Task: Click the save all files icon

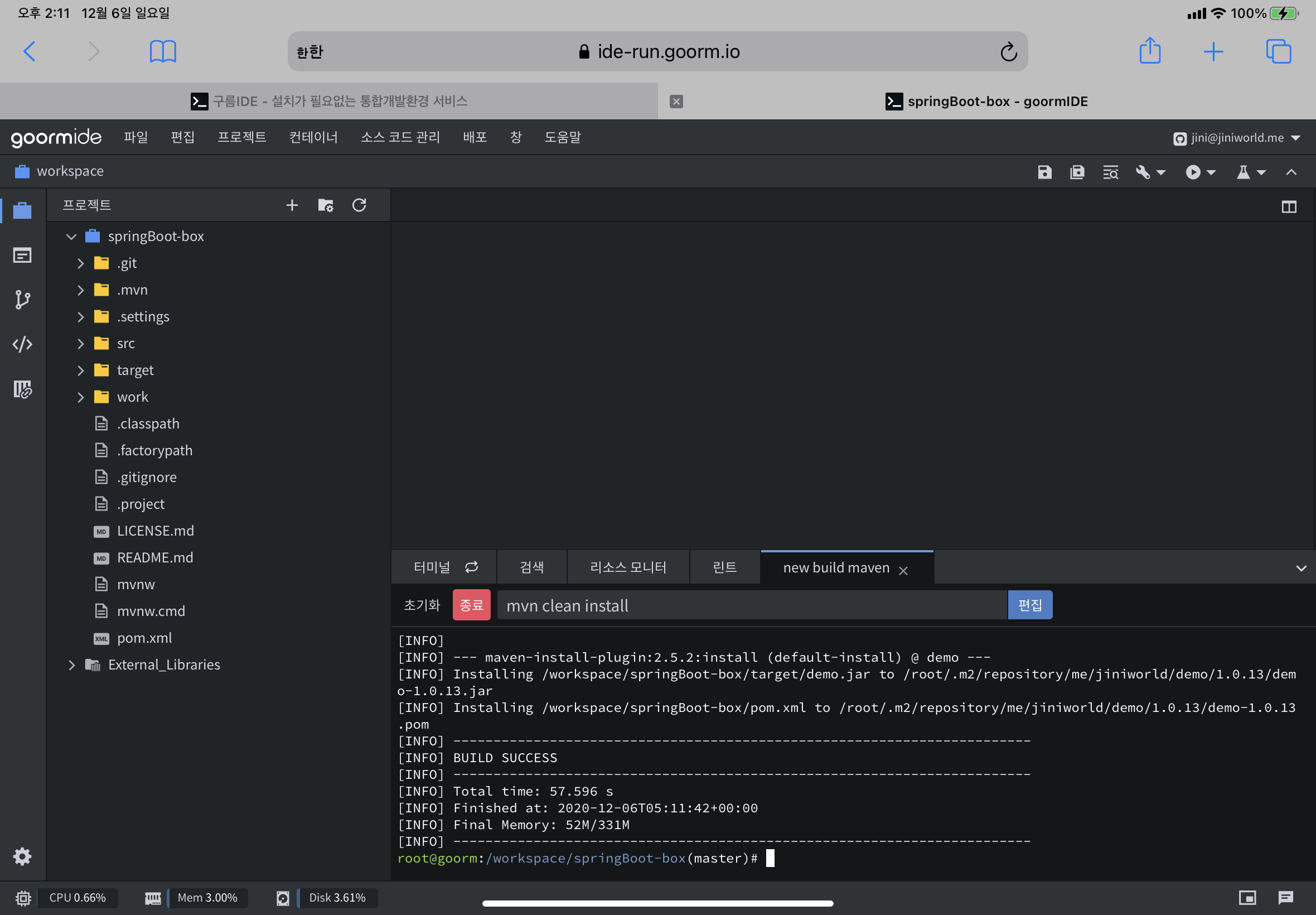Action: point(1077,172)
